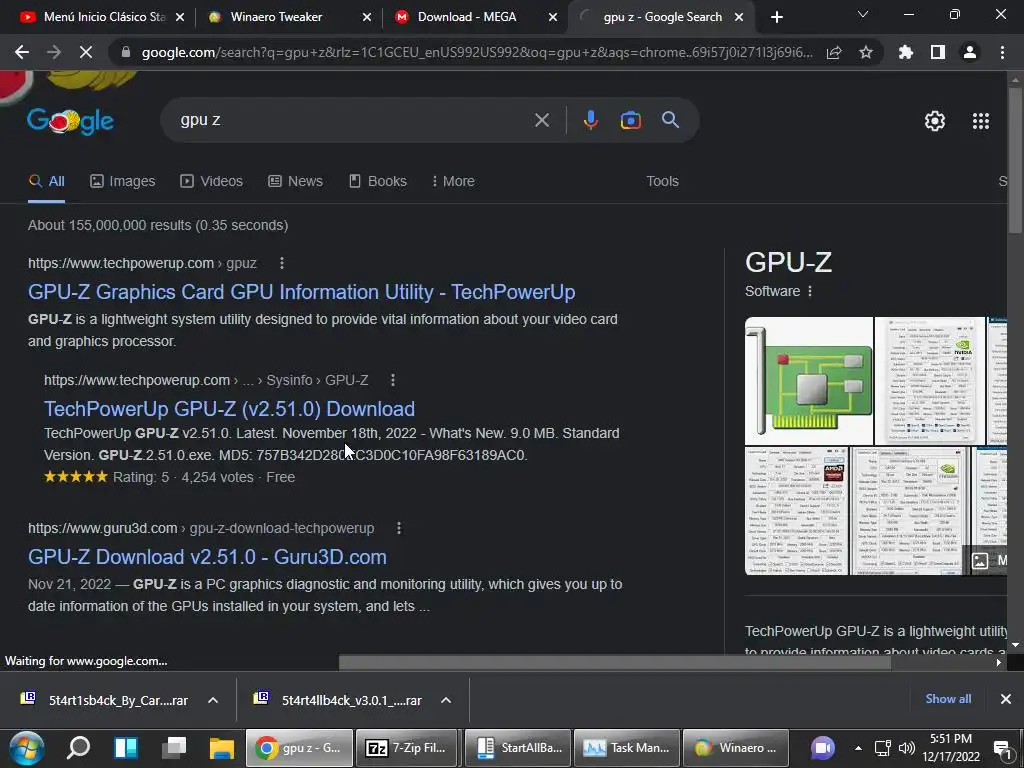Image resolution: width=1024 pixels, height=768 pixels.
Task: Open the Chrome extensions puzzle icon
Action: 906,52
